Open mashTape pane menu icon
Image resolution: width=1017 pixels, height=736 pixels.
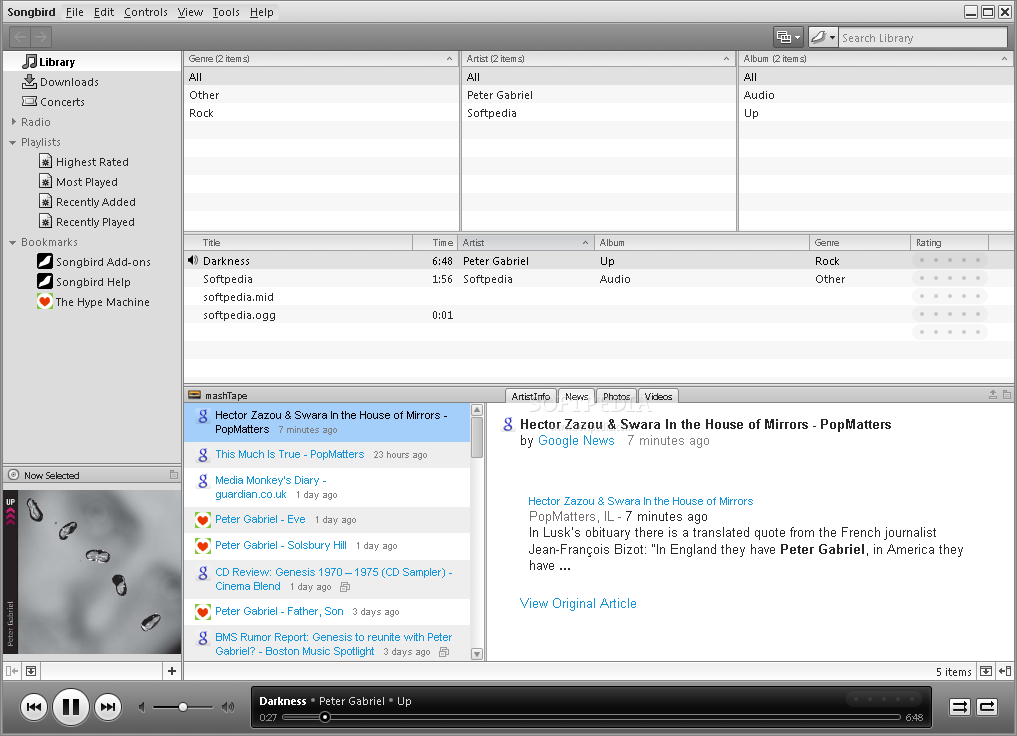[1007, 395]
